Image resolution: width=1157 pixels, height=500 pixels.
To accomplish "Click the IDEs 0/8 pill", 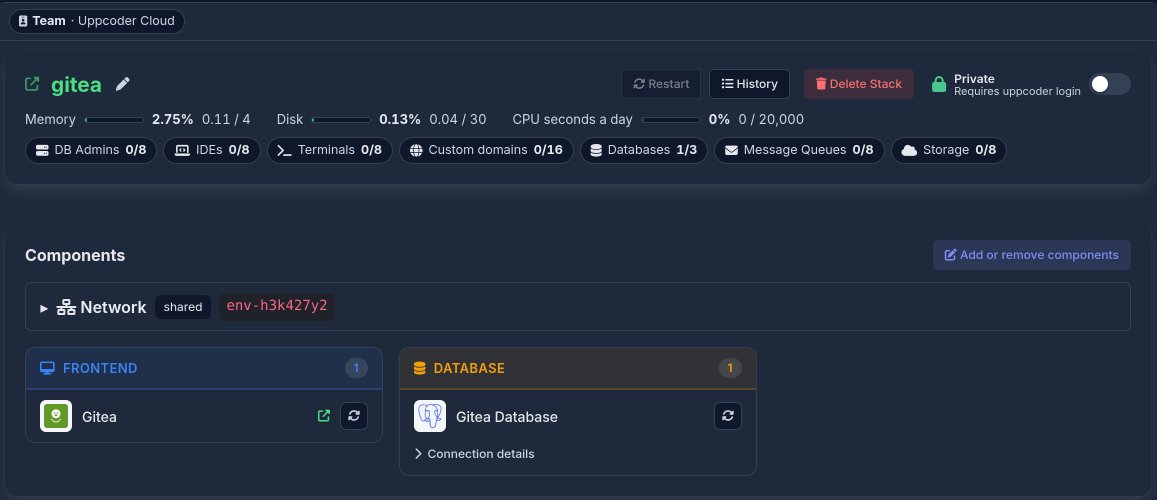I will tap(212, 150).
